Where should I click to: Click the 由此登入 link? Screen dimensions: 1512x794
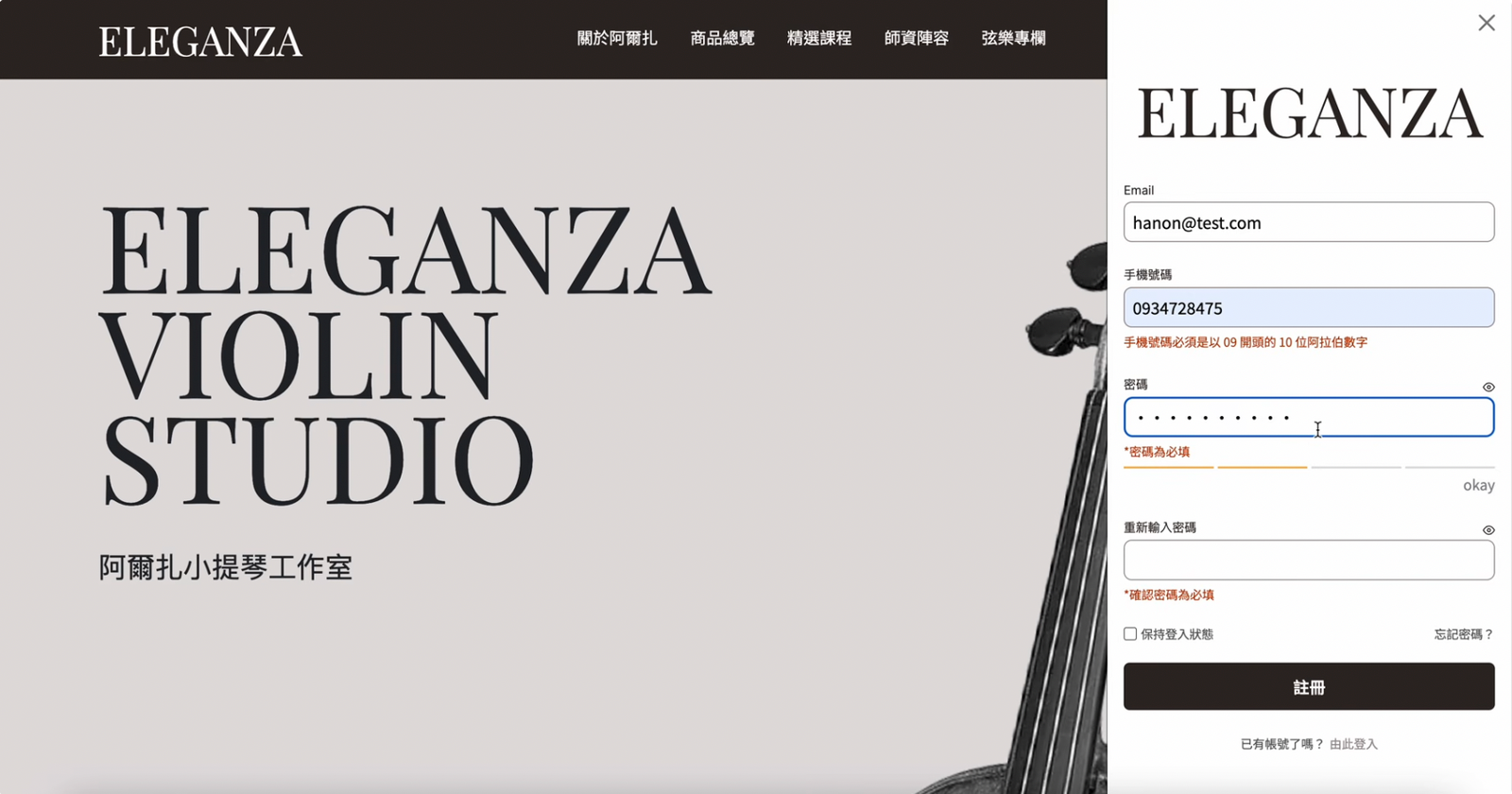point(1353,744)
